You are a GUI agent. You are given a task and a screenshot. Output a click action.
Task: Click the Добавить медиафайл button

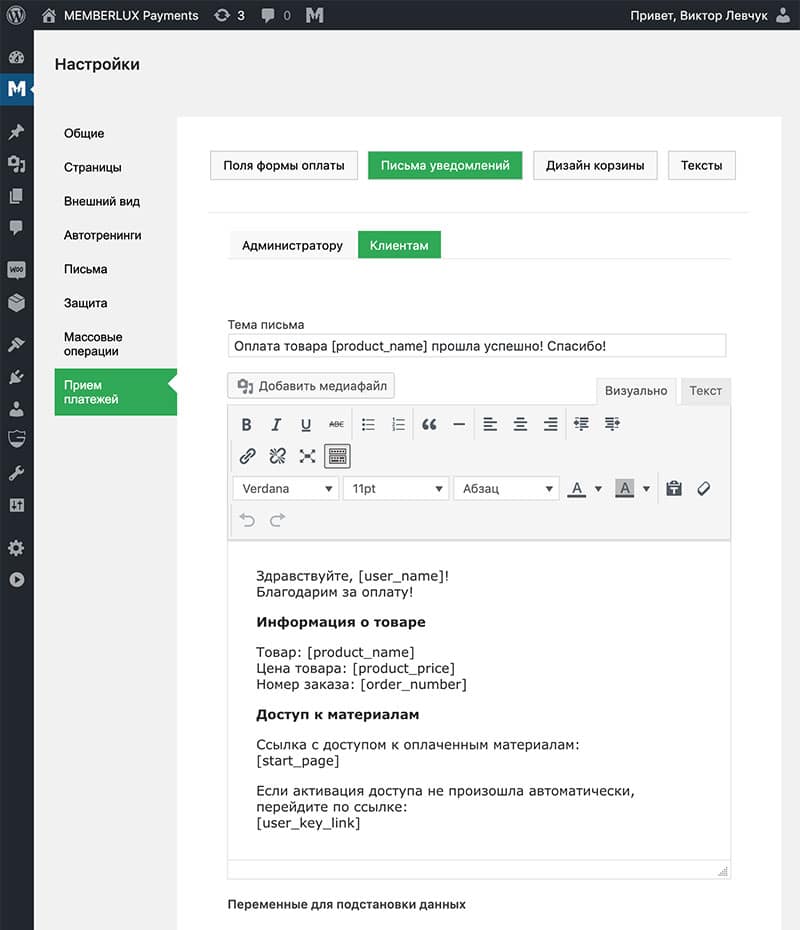312,386
